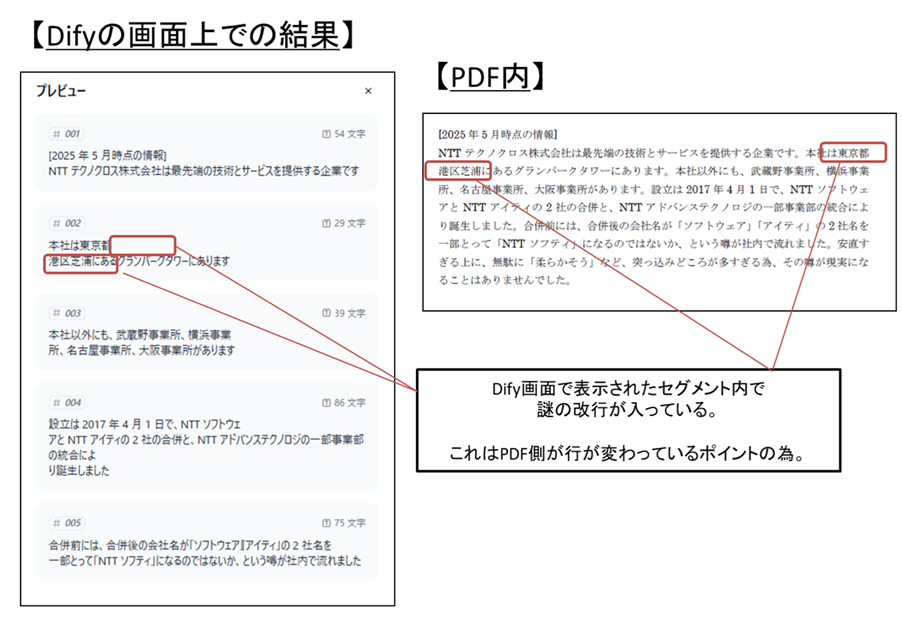
Task: Click the プレビュー panel title
Action: coord(60,91)
